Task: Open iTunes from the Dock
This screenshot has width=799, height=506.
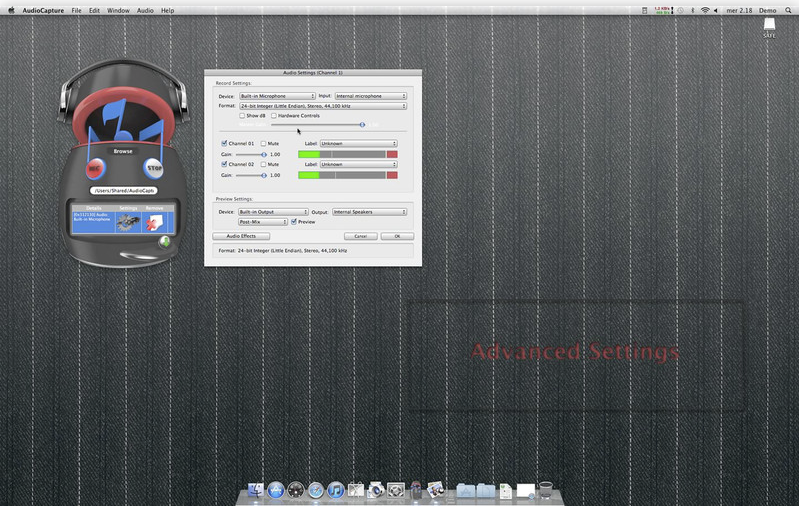Action: pyautogui.click(x=335, y=490)
